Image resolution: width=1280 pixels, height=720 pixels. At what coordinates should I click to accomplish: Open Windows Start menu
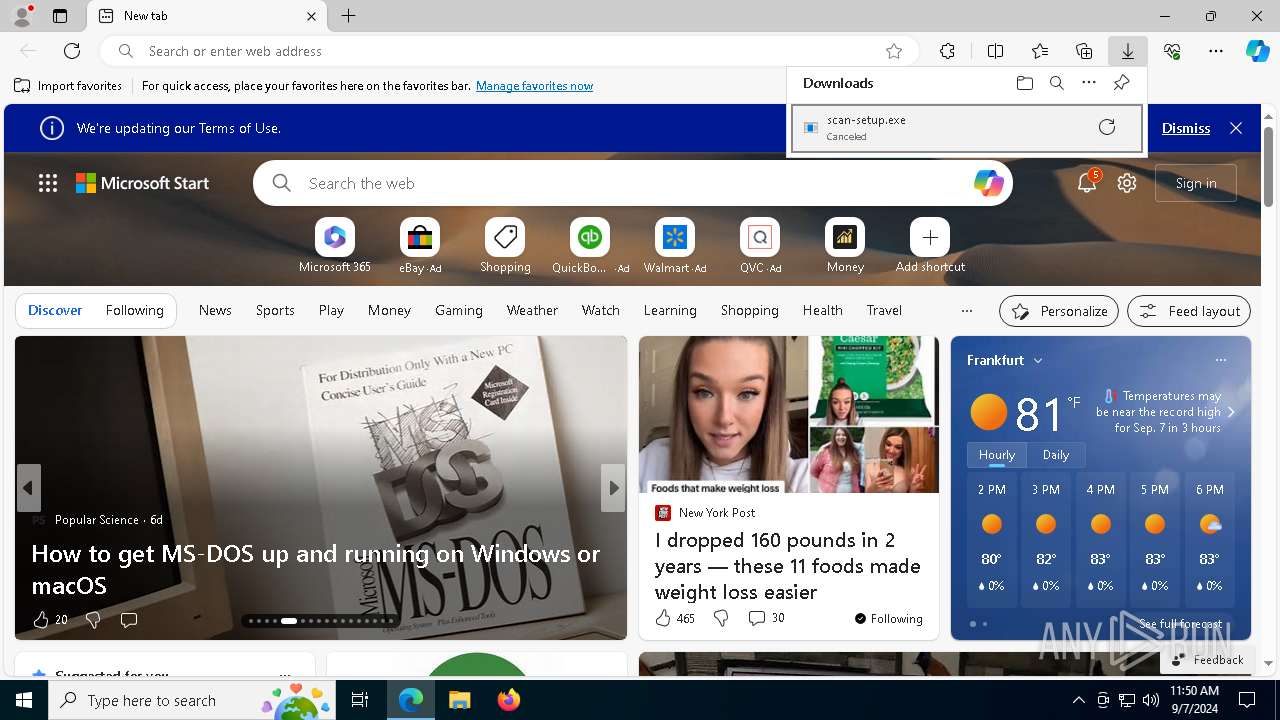(24, 700)
